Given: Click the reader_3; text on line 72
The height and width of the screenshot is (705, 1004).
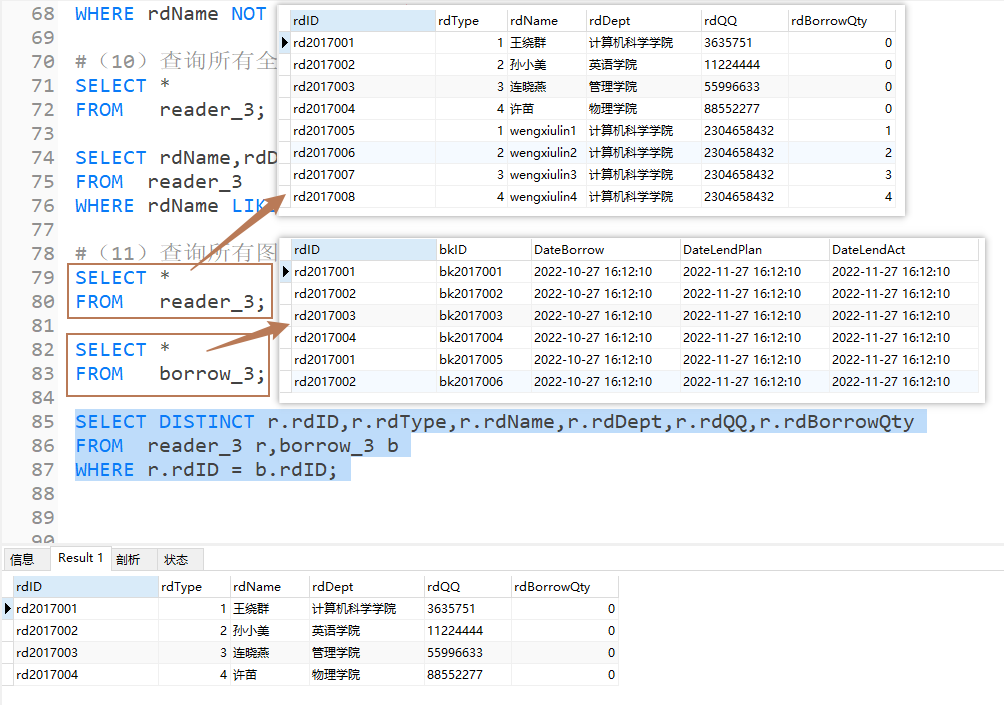Looking at the screenshot, I should tap(212, 109).
